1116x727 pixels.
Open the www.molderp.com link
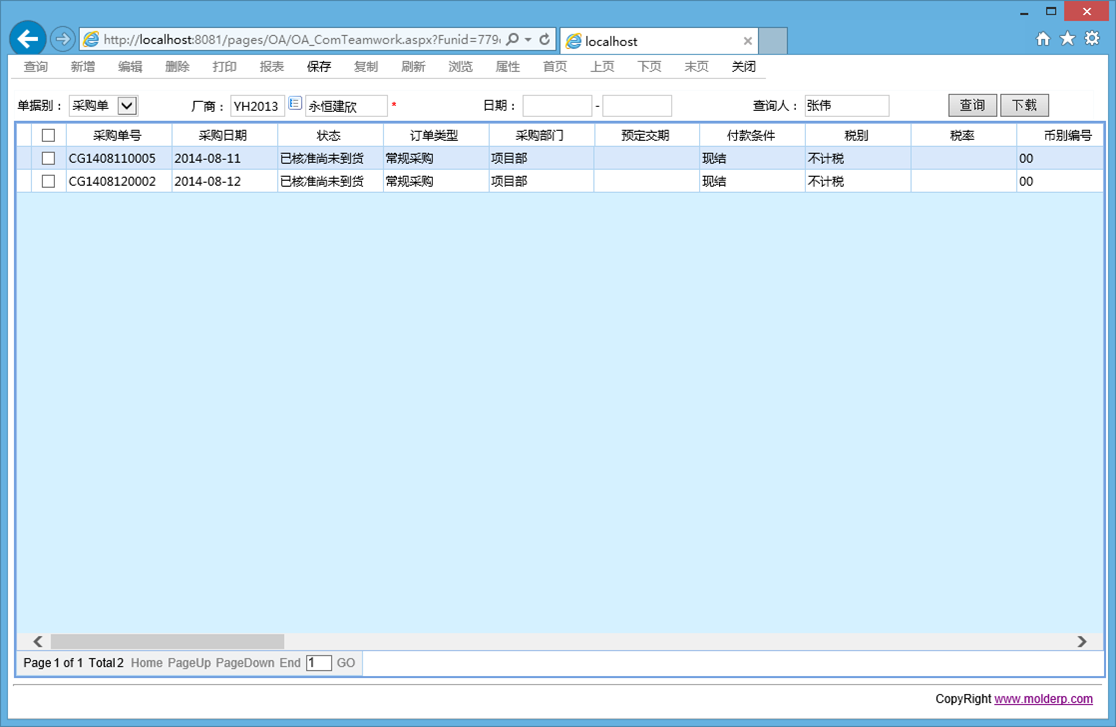1043,699
